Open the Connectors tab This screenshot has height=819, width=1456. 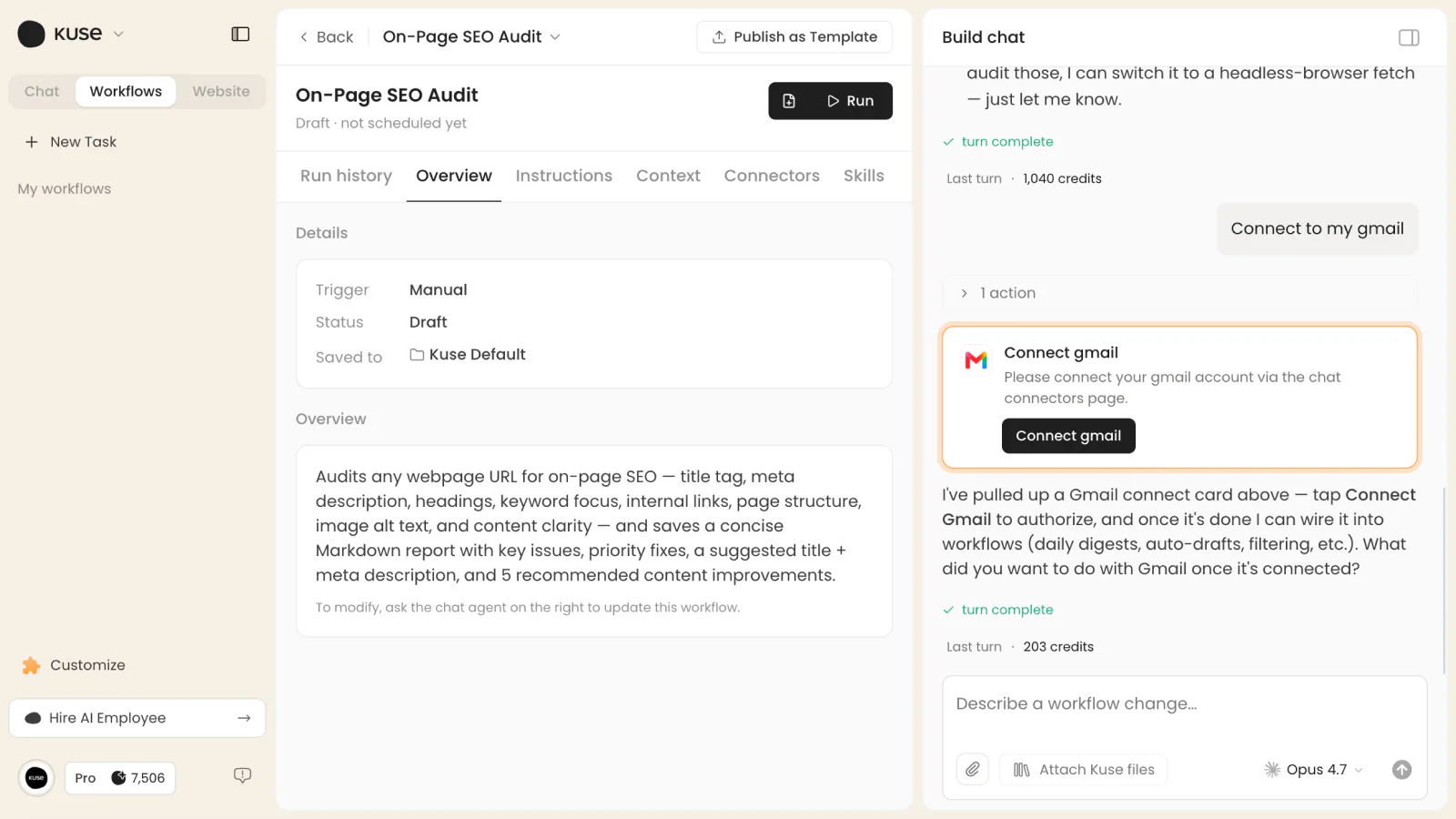coord(772,176)
